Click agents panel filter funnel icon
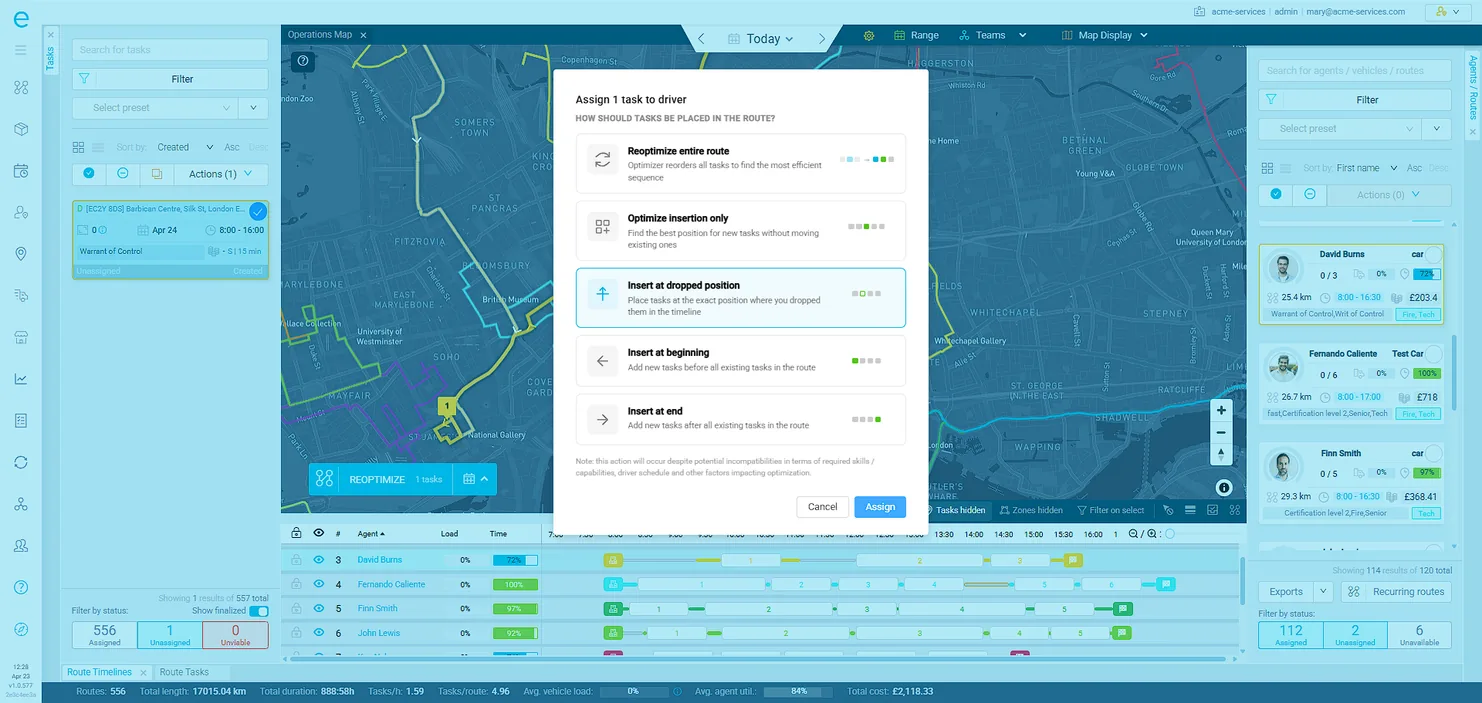The image size is (1482, 703). [1271, 99]
